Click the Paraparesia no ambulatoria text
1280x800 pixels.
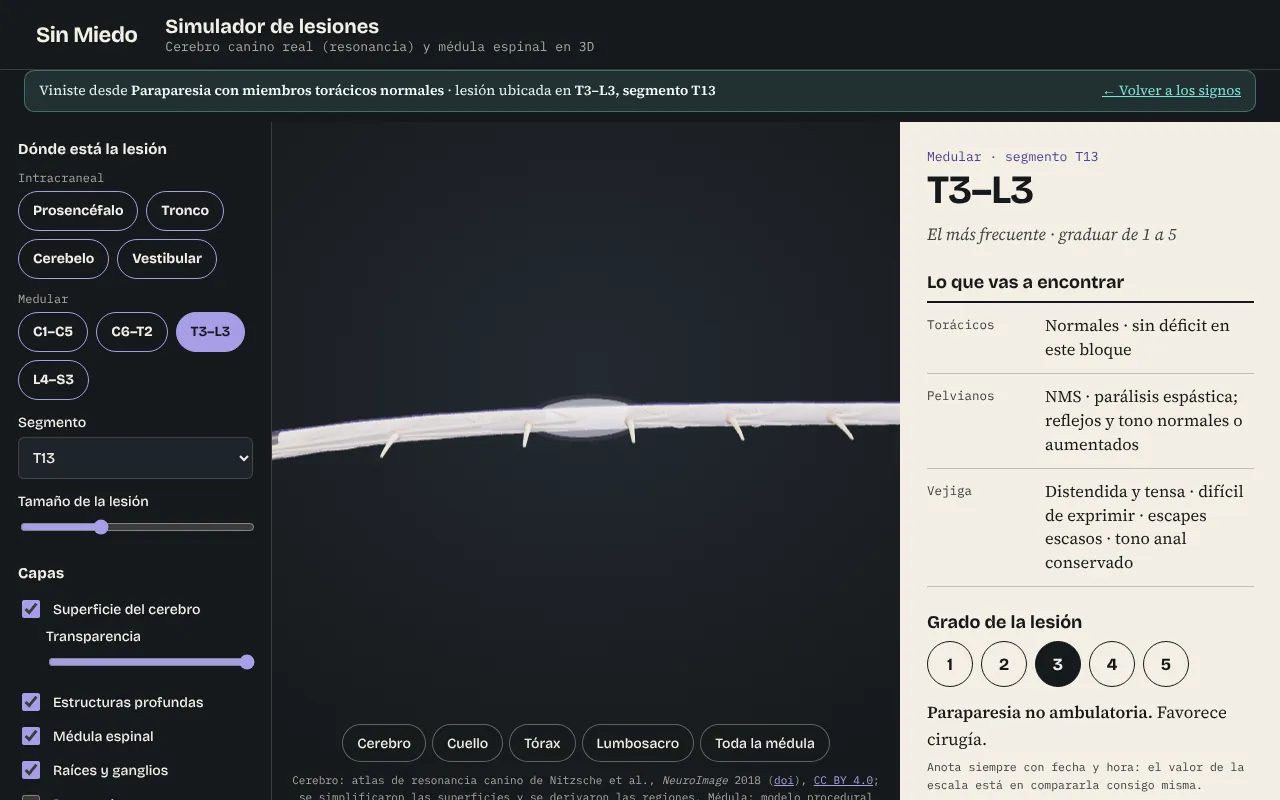click(x=1040, y=712)
